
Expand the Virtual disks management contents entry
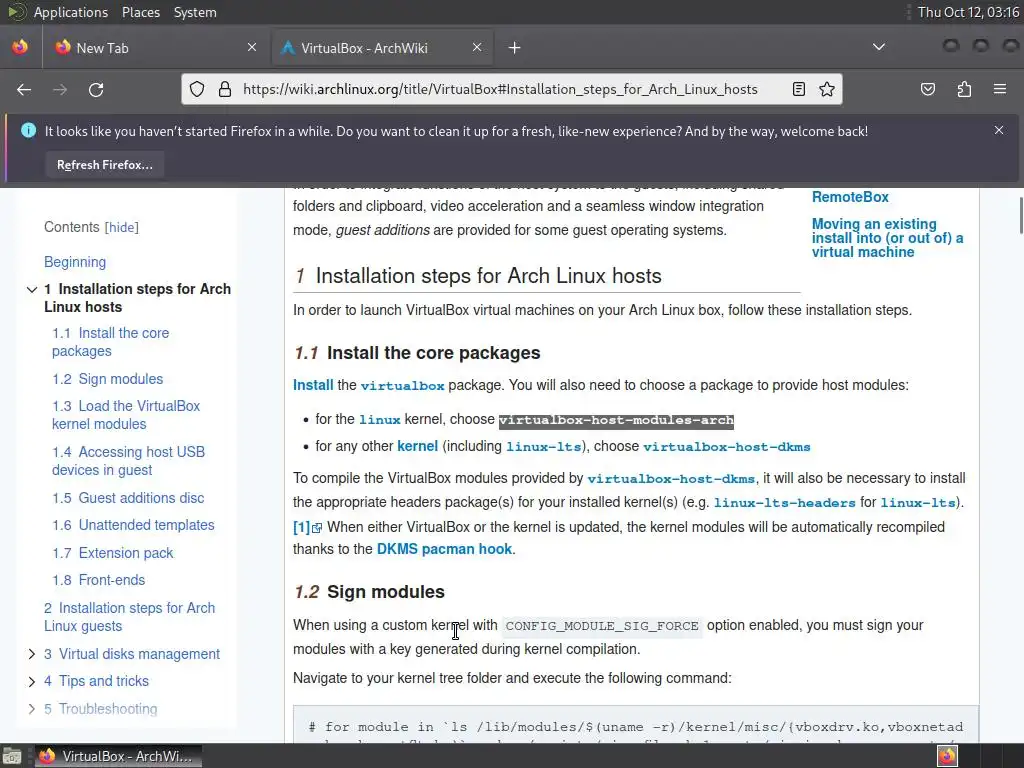[x=31, y=654]
